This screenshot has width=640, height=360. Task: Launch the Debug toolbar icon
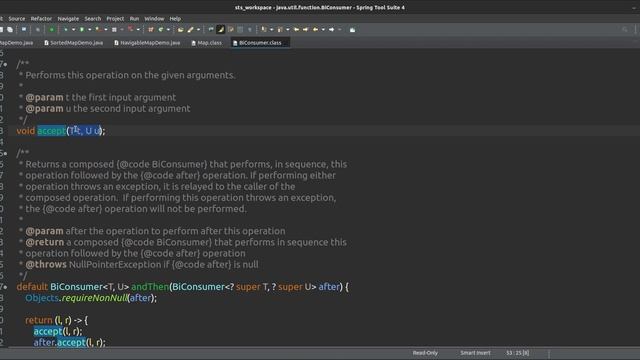pos(66,29)
